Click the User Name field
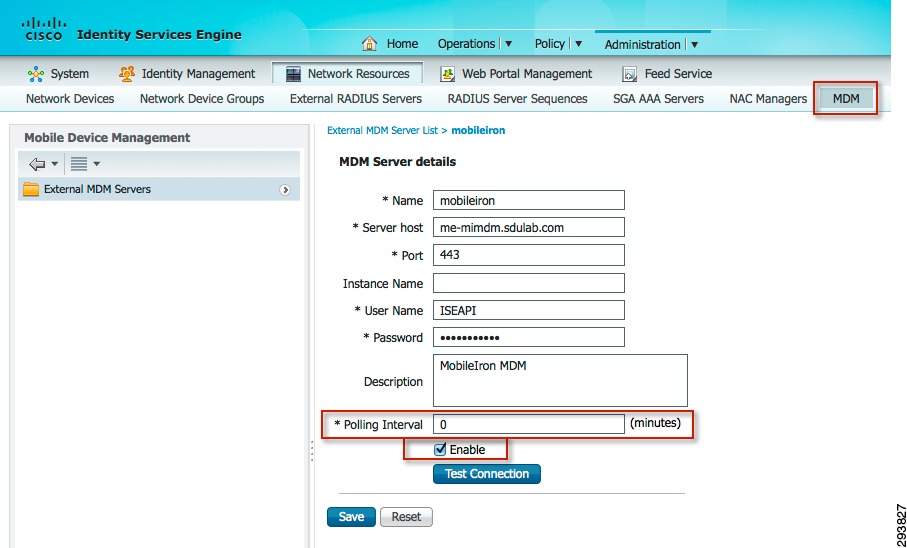907x548 pixels. click(529, 310)
